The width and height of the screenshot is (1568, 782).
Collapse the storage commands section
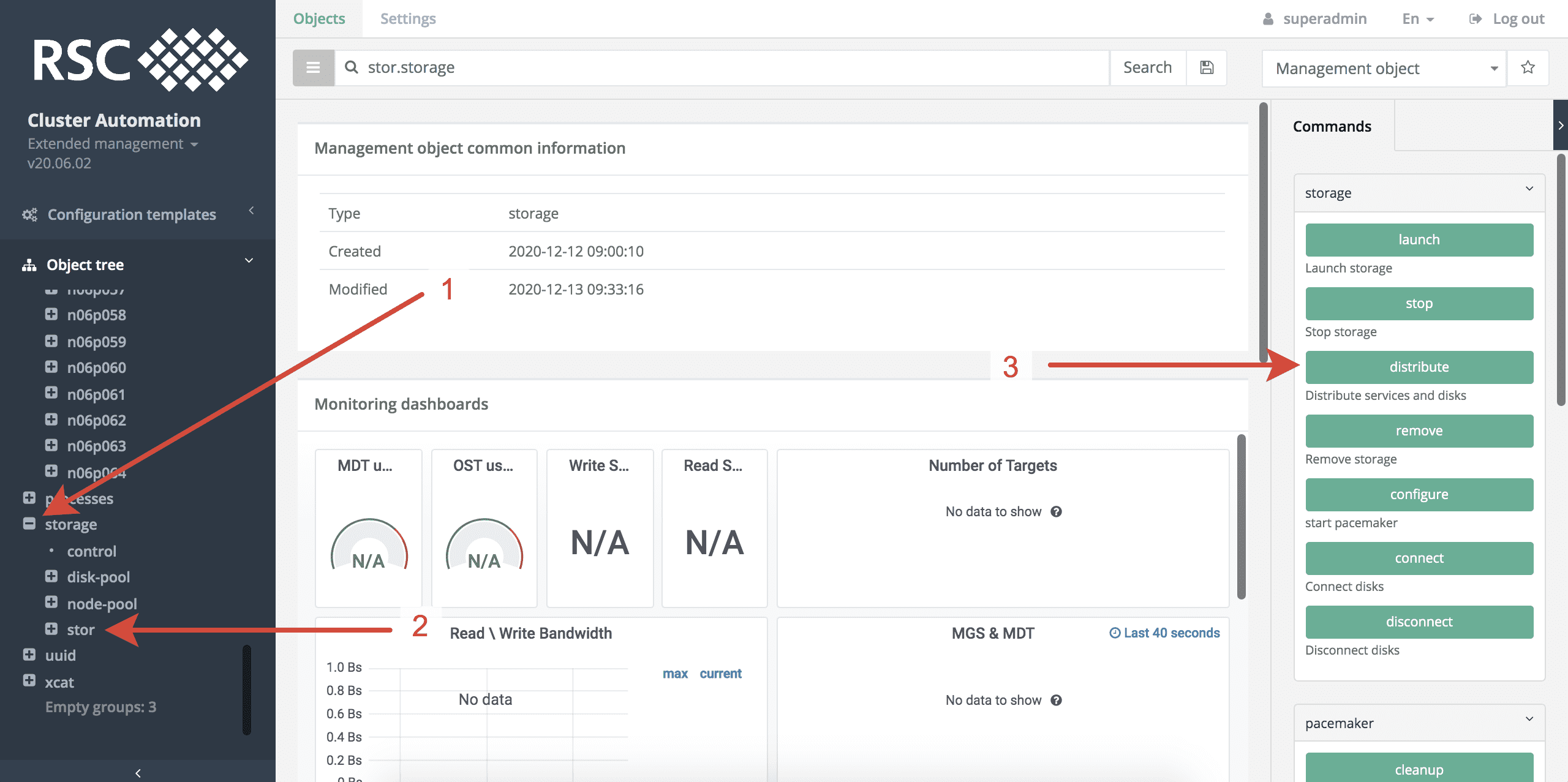pos(1529,189)
